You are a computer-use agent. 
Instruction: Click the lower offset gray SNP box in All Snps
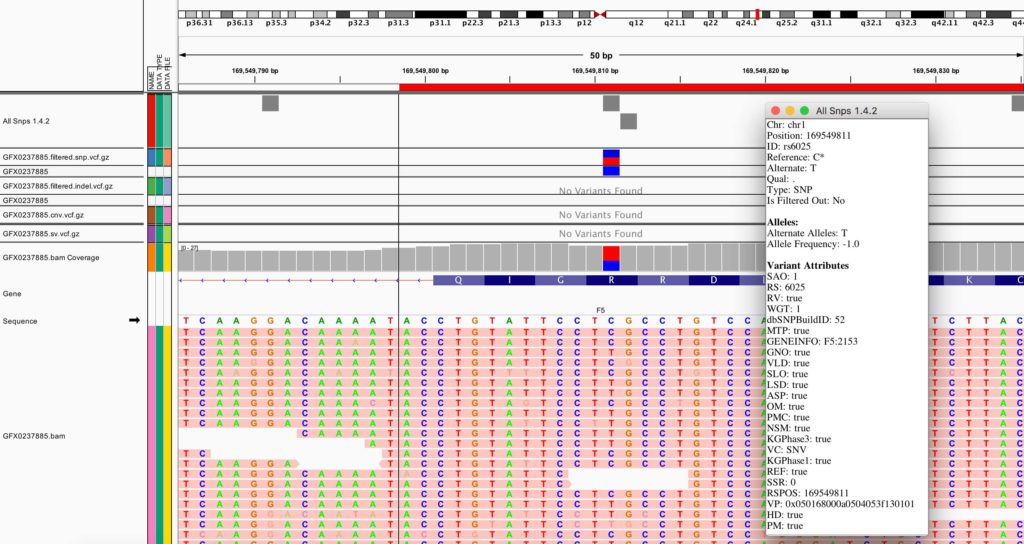coord(628,121)
